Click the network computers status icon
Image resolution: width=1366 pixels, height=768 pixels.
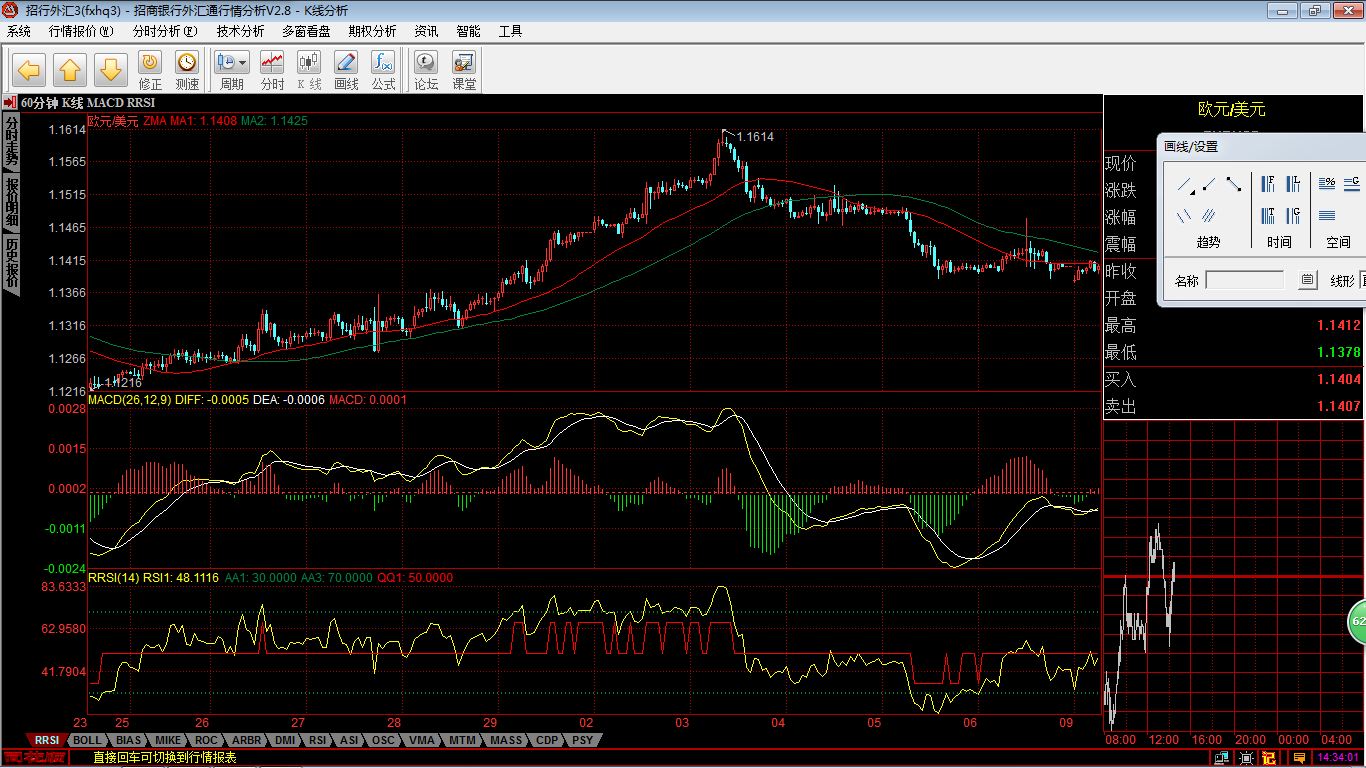click(1221, 758)
